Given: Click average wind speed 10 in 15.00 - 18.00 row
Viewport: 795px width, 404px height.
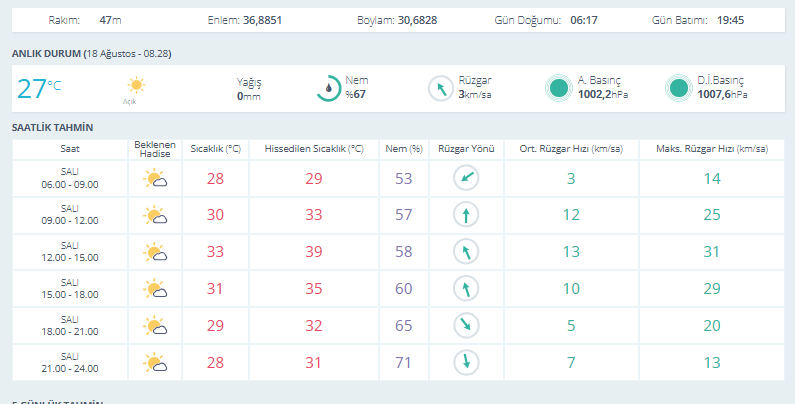Looking at the screenshot, I should [571, 288].
